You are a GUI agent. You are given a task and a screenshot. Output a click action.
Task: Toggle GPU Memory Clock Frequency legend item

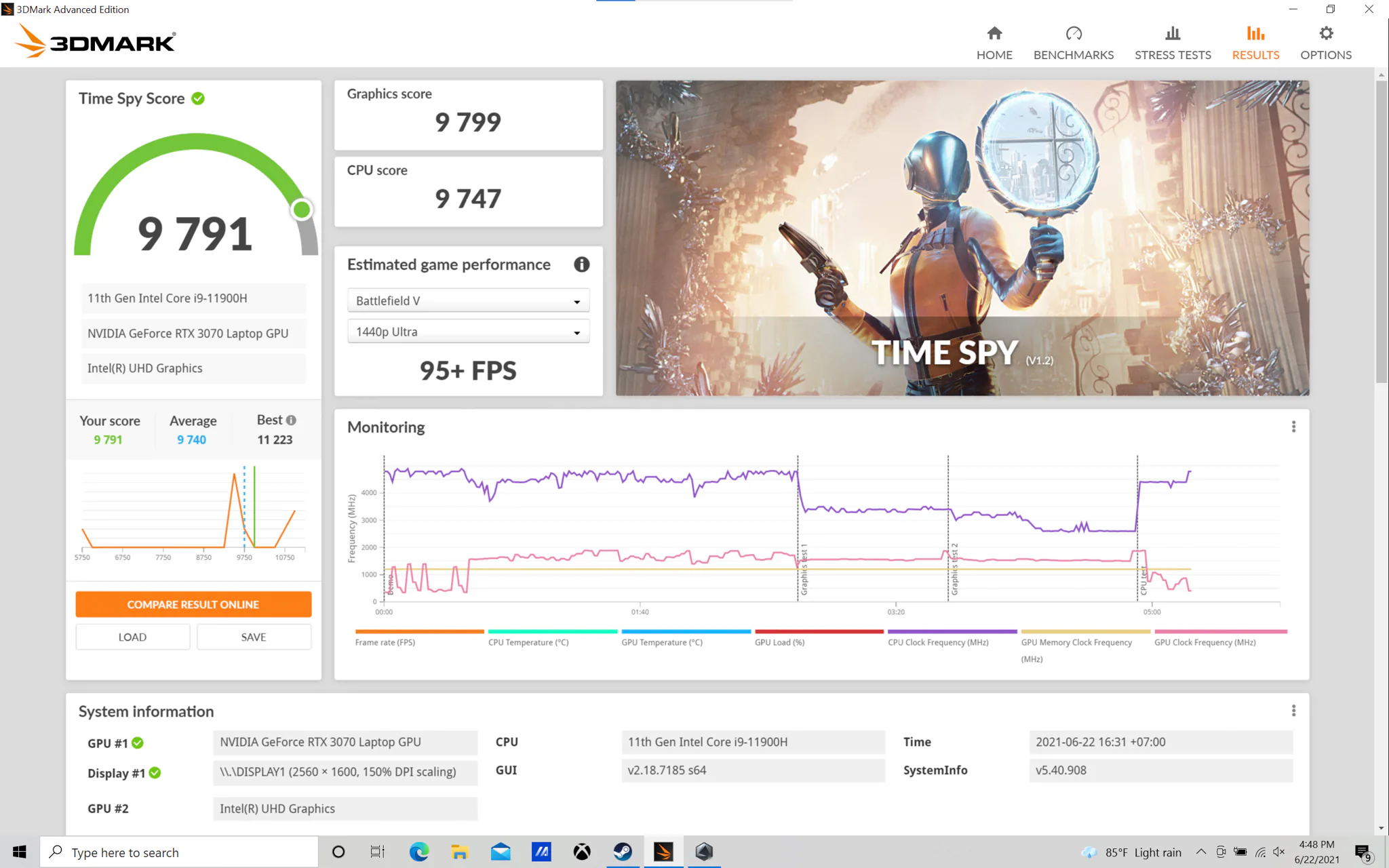(x=1085, y=646)
